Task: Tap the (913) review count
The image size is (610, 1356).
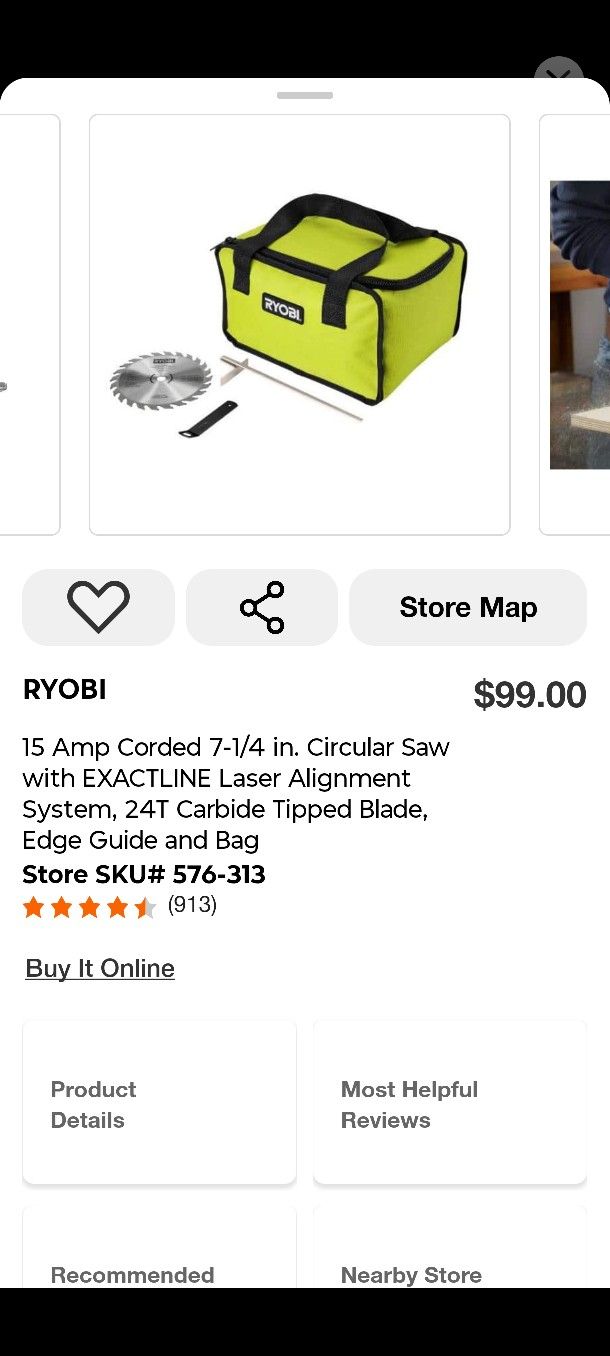Action: click(192, 905)
